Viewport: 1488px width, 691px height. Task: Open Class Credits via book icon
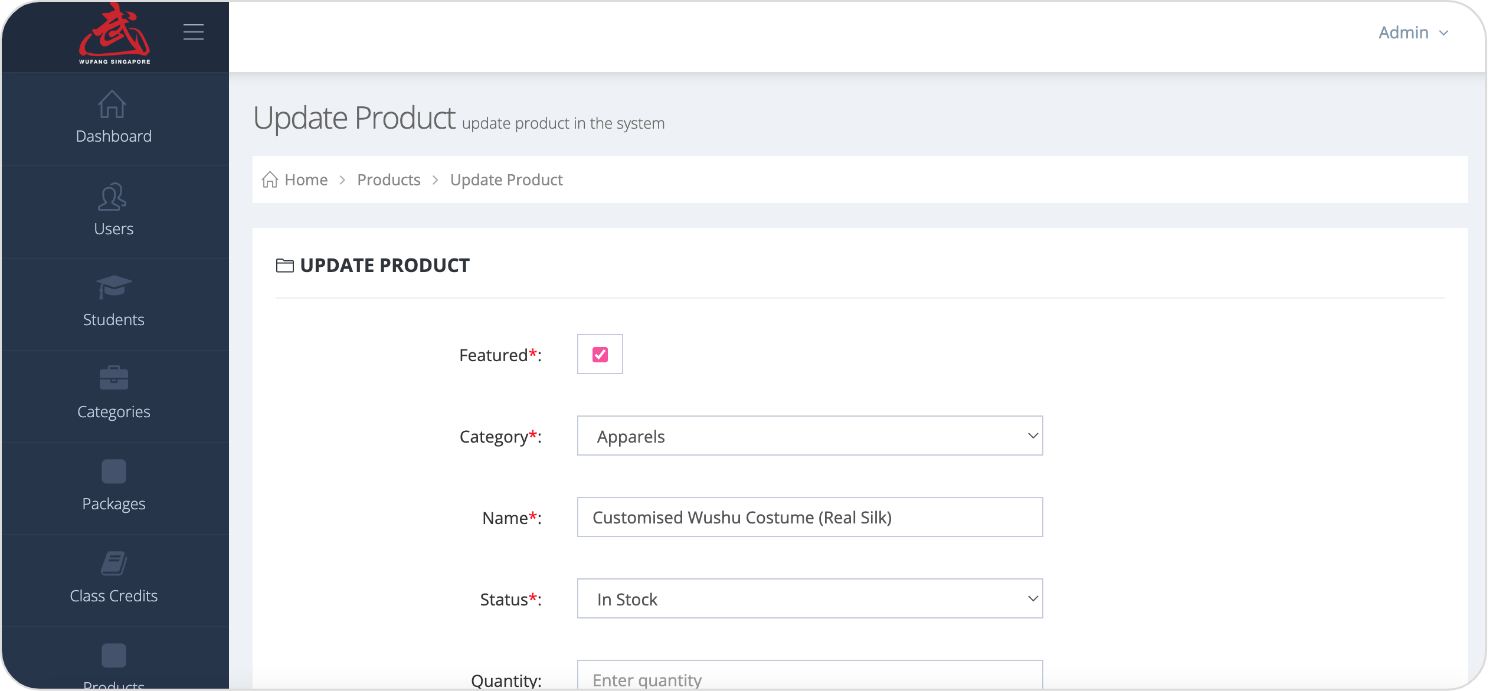[114, 563]
